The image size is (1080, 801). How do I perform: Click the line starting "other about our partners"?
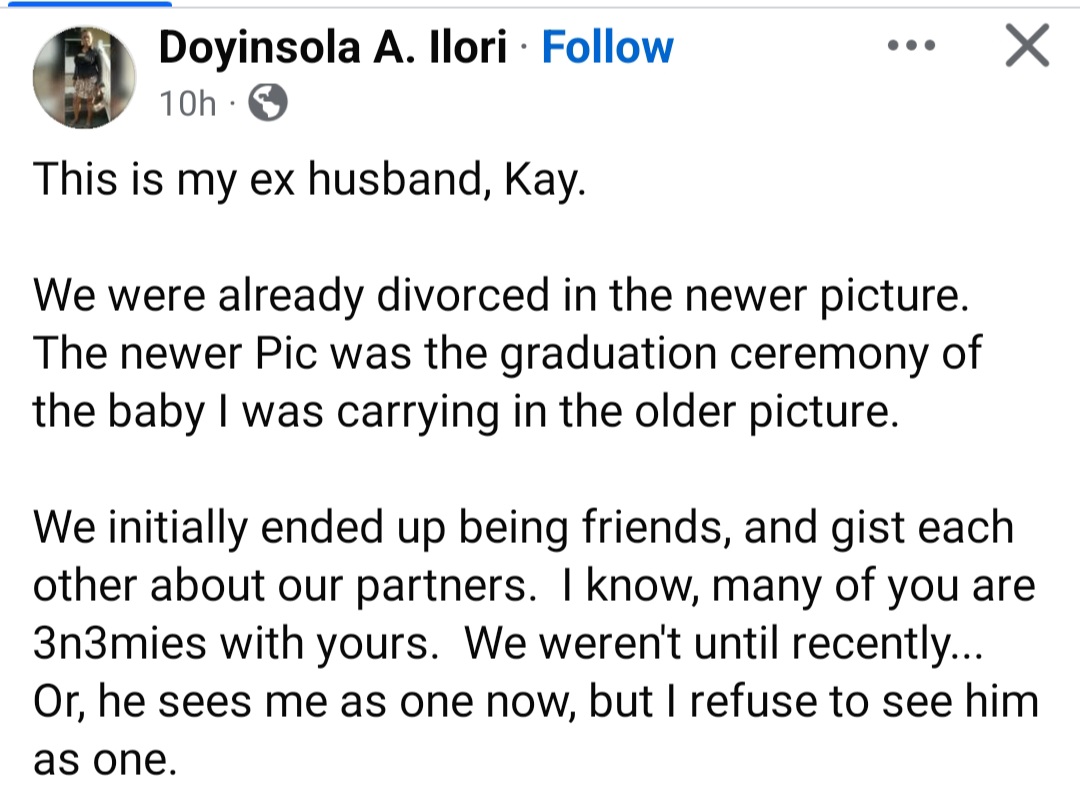point(534,586)
